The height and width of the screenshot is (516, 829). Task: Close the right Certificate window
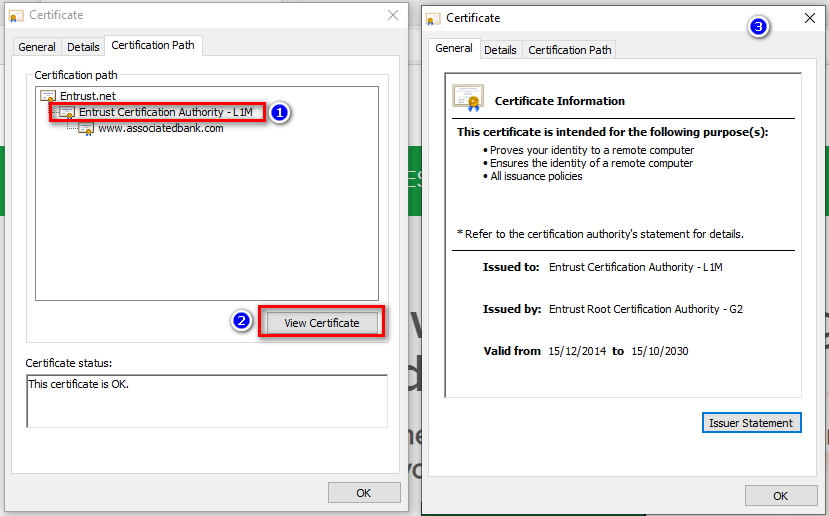[809, 18]
